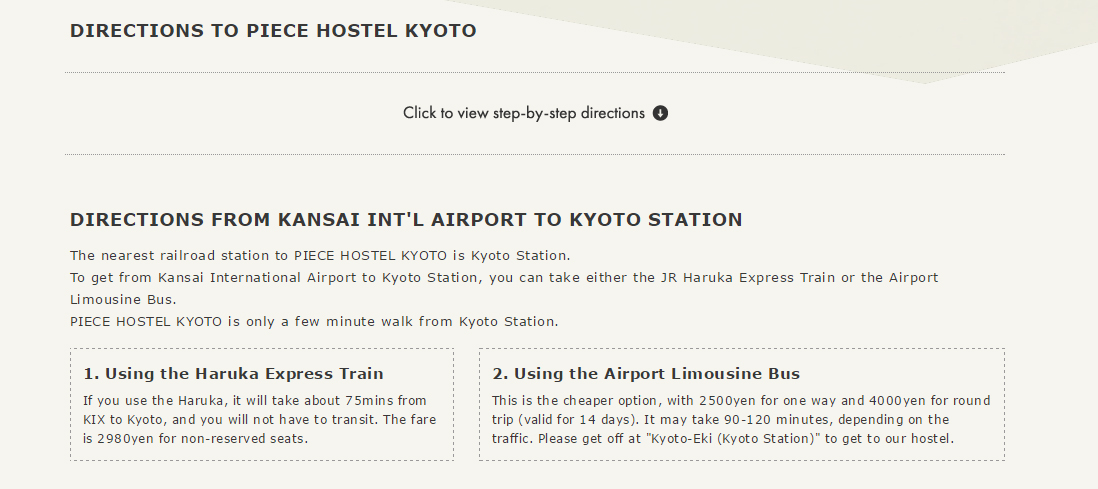Image resolution: width=1098 pixels, height=489 pixels.
Task: Click the 'Directions from Kansai Int'l Airport' heading
Action: click(406, 219)
